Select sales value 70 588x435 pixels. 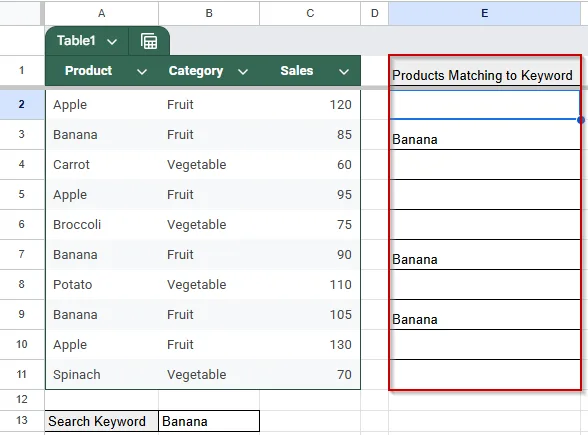point(310,375)
